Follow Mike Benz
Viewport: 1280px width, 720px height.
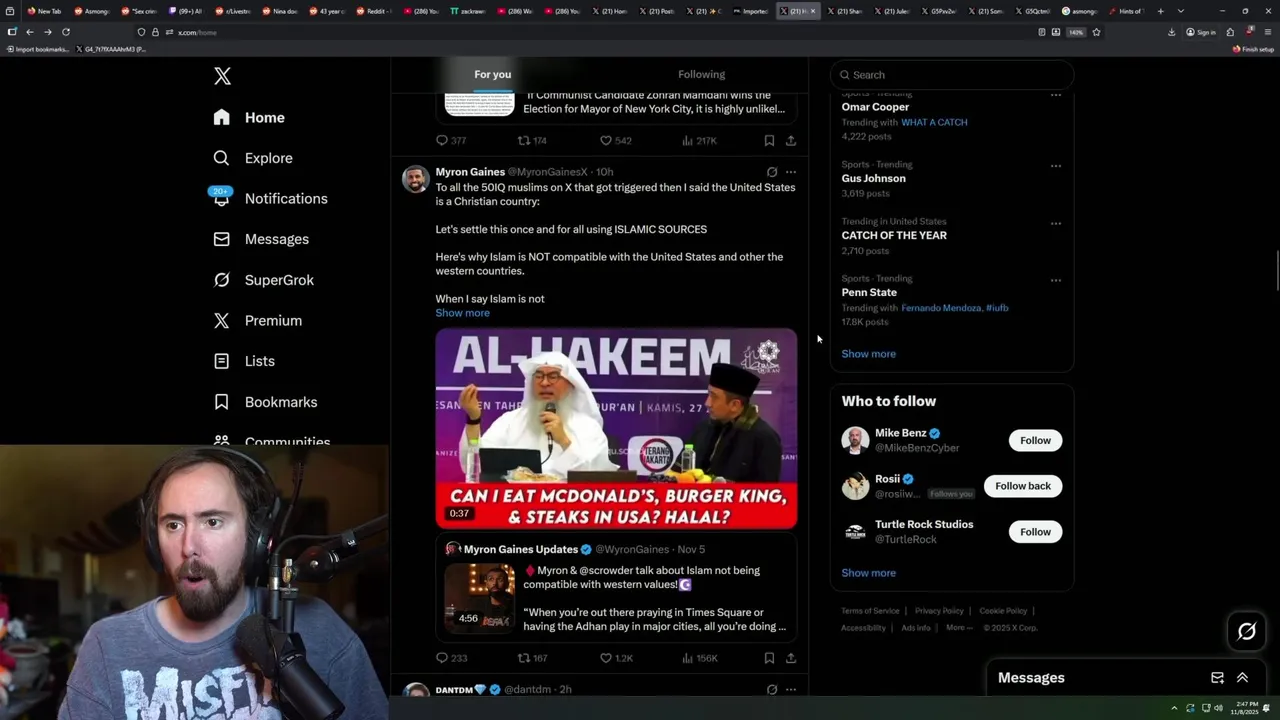point(1035,440)
